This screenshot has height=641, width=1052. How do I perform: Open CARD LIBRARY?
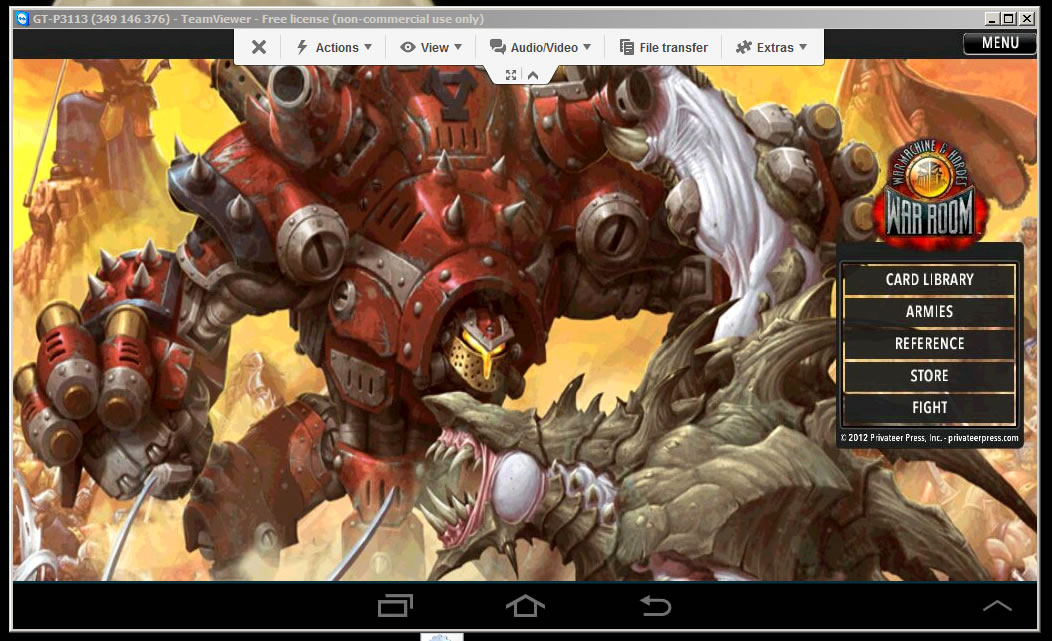pos(929,279)
